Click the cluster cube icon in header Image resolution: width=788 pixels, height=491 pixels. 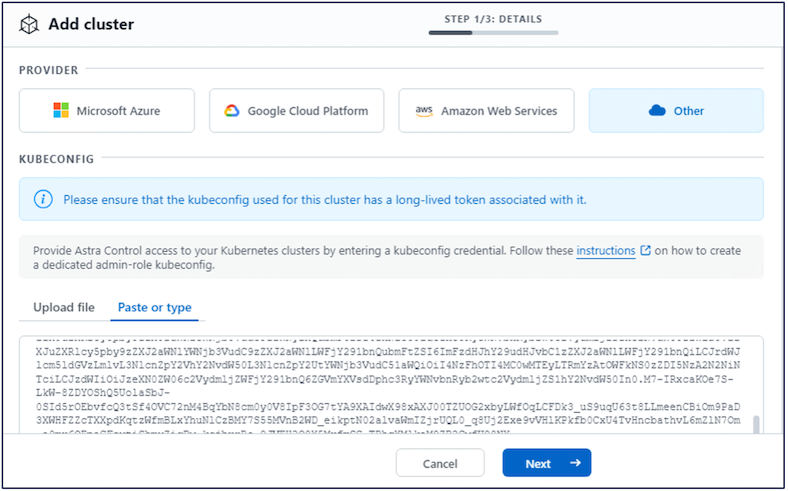pyautogui.click(x=29, y=24)
